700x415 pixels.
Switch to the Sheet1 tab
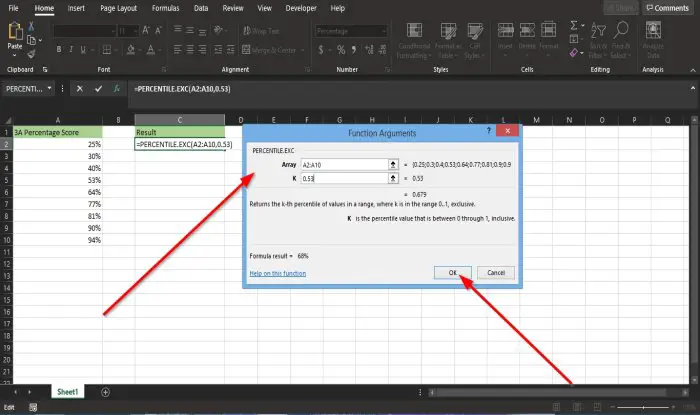pos(67,392)
